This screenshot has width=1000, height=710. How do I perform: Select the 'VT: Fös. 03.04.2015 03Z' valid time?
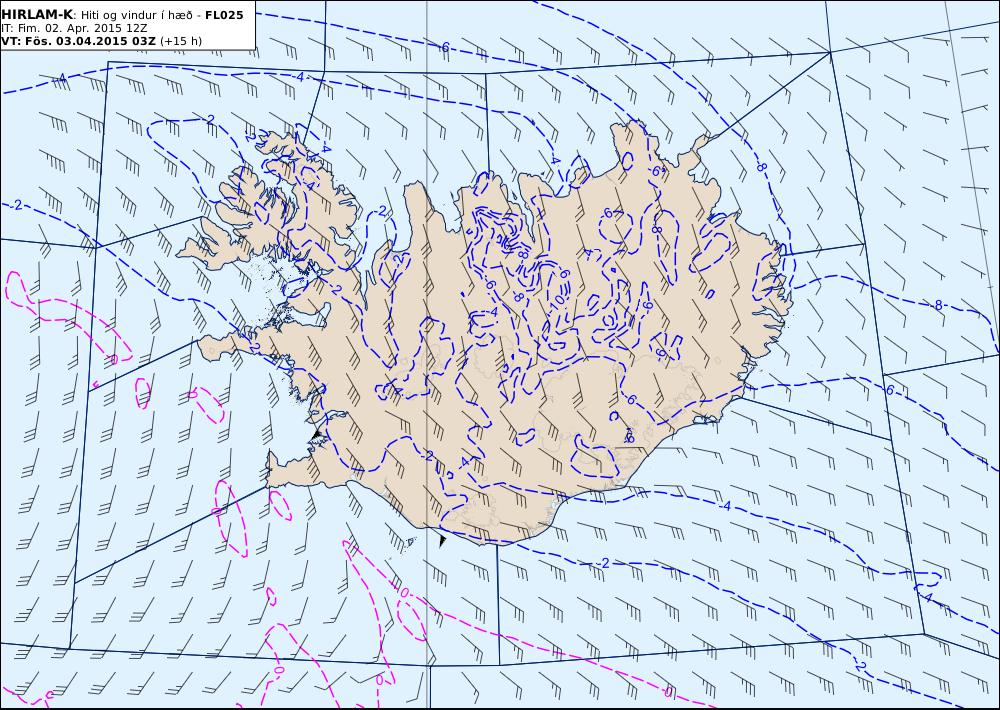[78, 41]
